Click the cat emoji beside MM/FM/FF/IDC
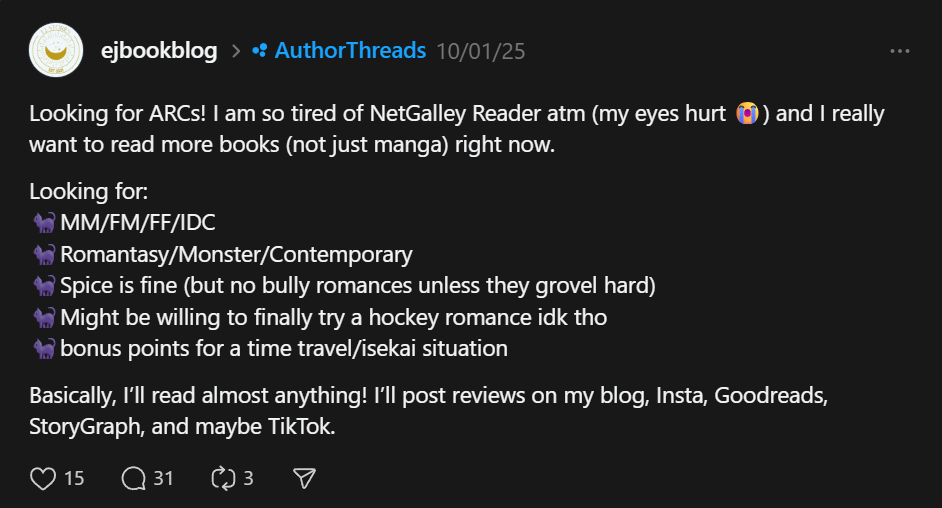 point(44,222)
